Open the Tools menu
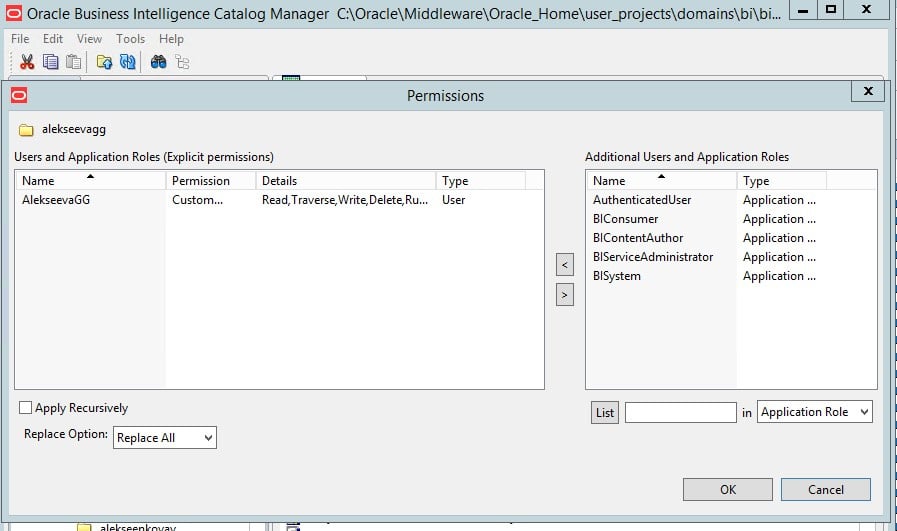Screen dimensions: 897x531 [130, 39]
